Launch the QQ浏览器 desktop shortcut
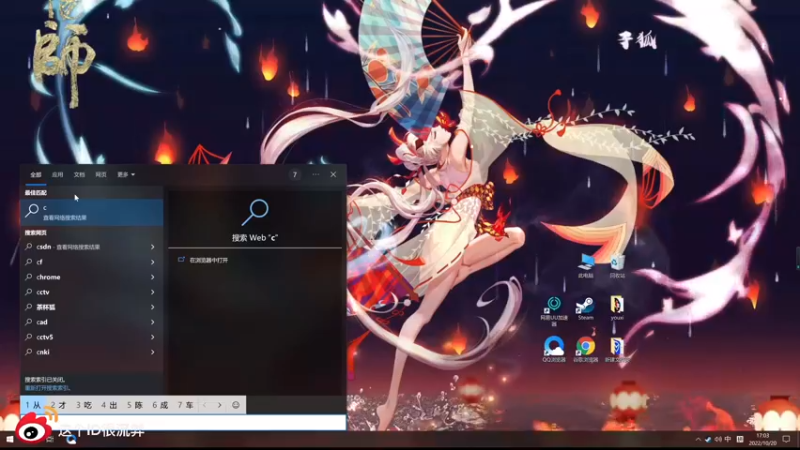The height and width of the screenshot is (450, 800). (554, 349)
